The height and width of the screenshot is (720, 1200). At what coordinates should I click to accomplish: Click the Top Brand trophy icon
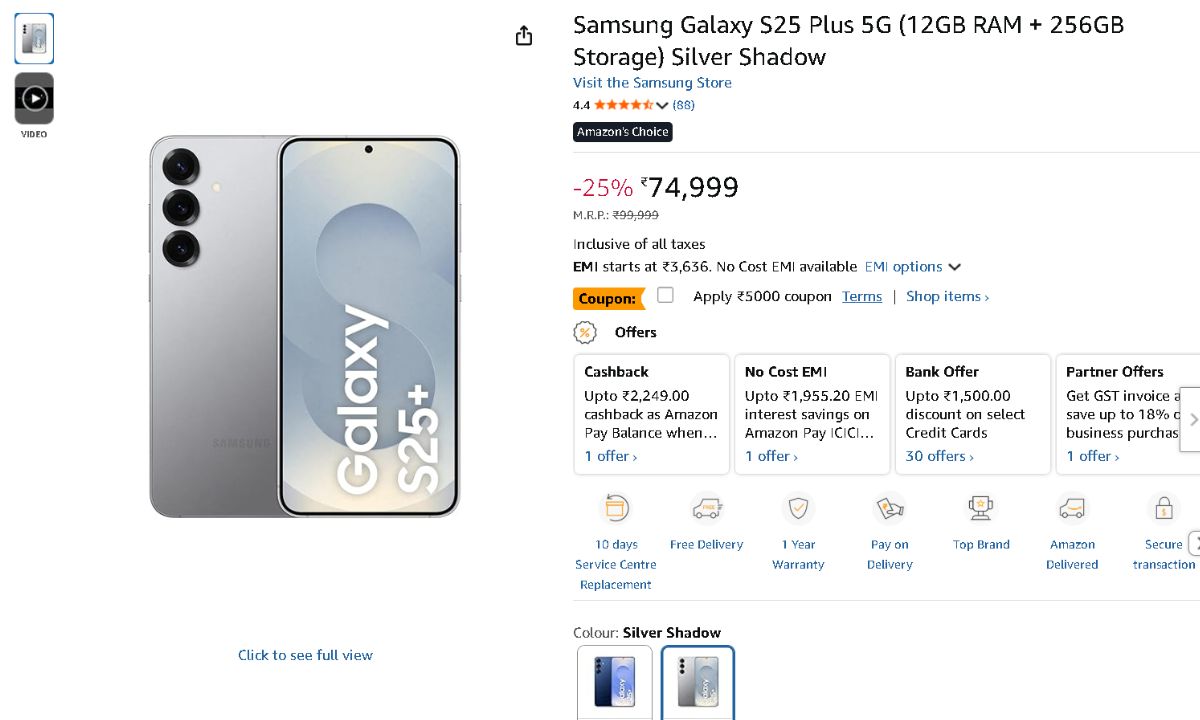click(x=981, y=509)
